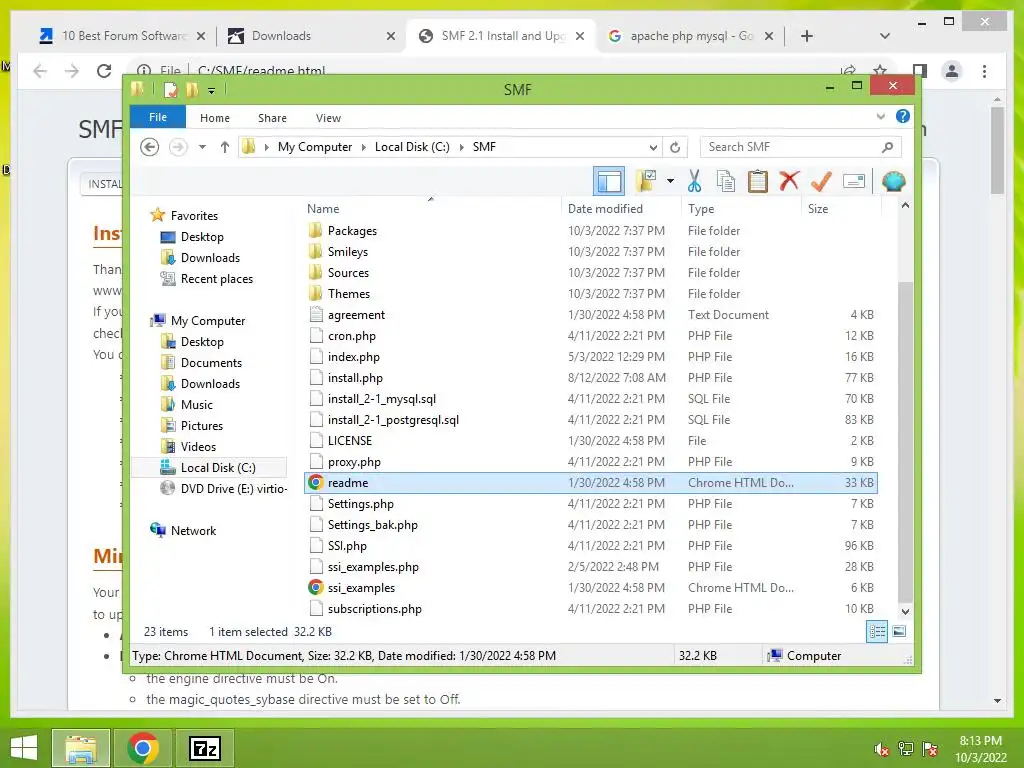This screenshot has width=1024, height=768.
Task: Open Explorer help question mark icon
Action: pos(903,116)
